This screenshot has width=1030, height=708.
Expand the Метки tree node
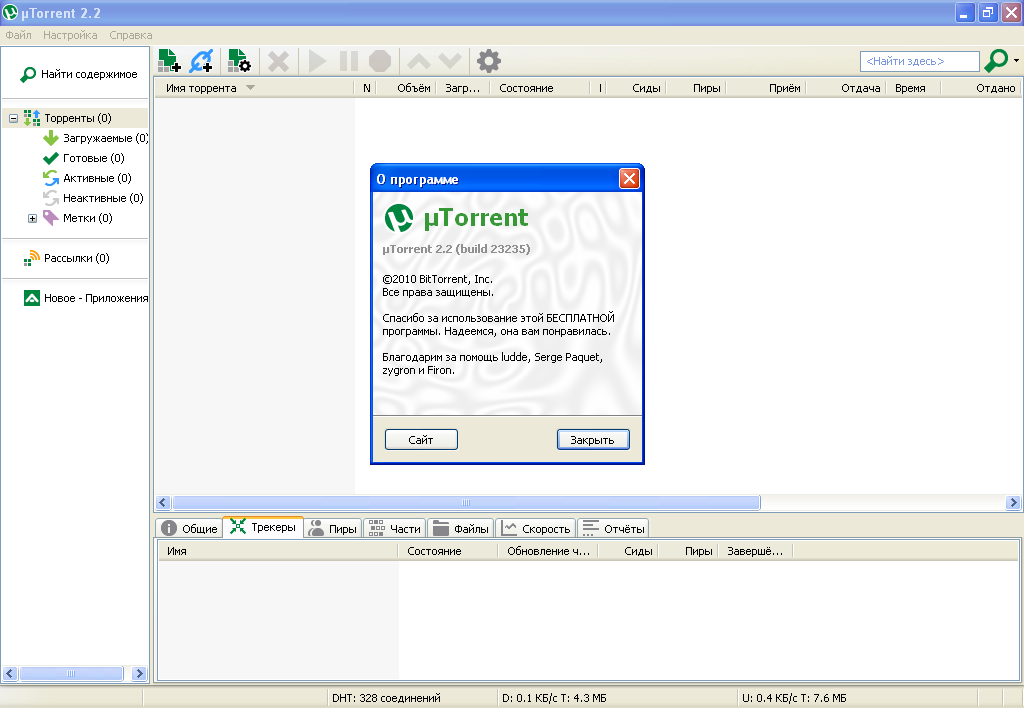point(32,218)
